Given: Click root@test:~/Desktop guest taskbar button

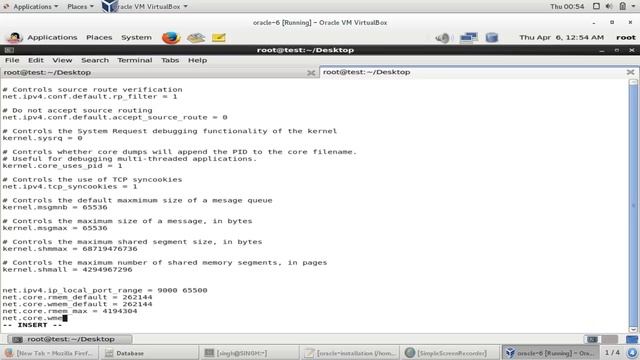Looking at the screenshot, I should tap(70, 339).
